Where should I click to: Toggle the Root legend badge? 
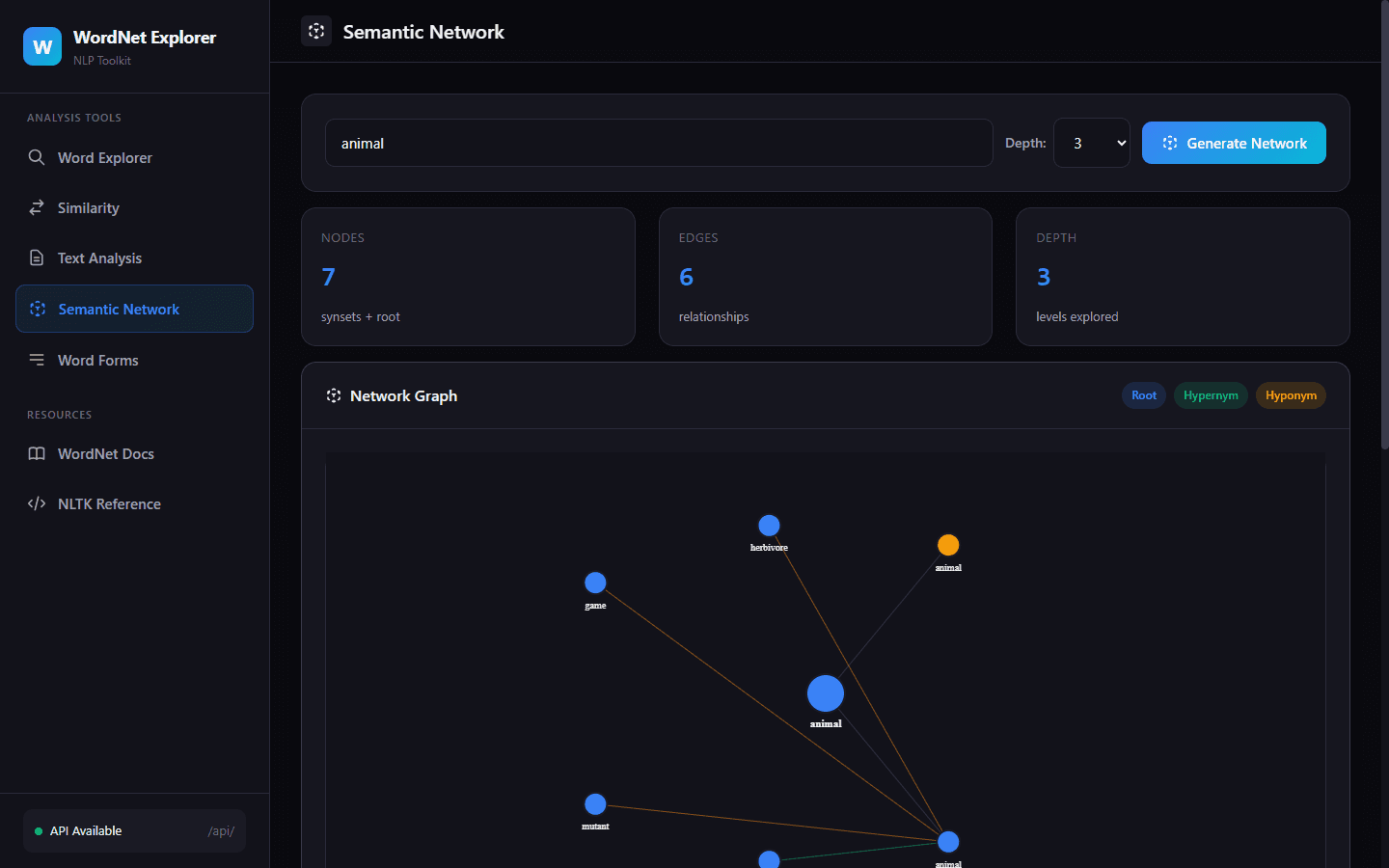(1143, 395)
